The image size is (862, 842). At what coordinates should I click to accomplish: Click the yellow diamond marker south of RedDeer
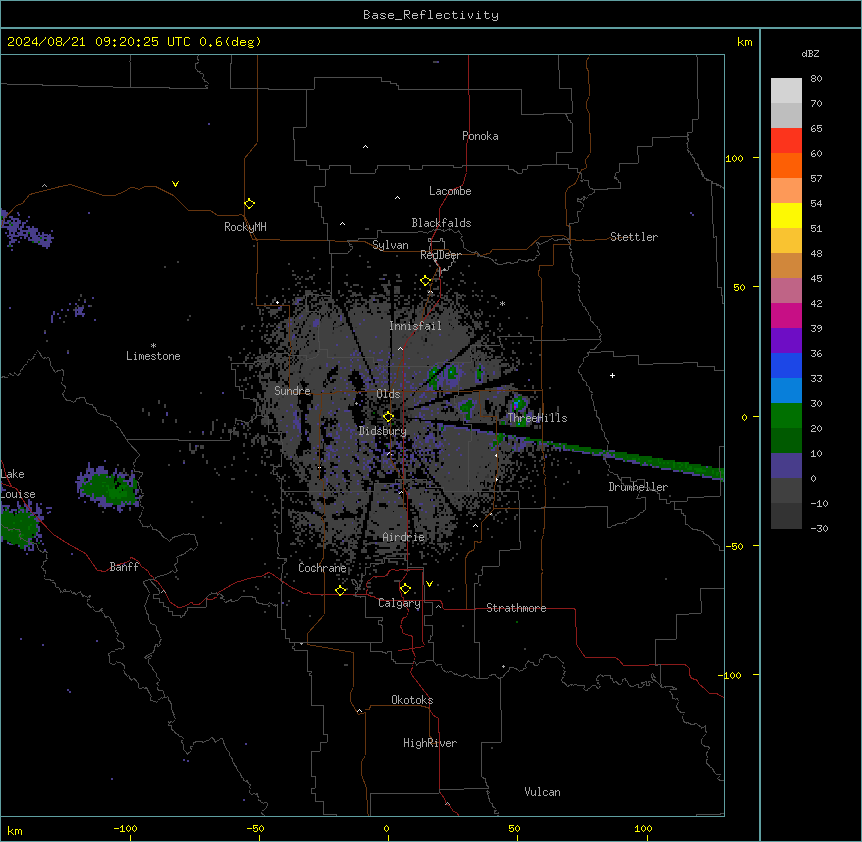[x=426, y=281]
